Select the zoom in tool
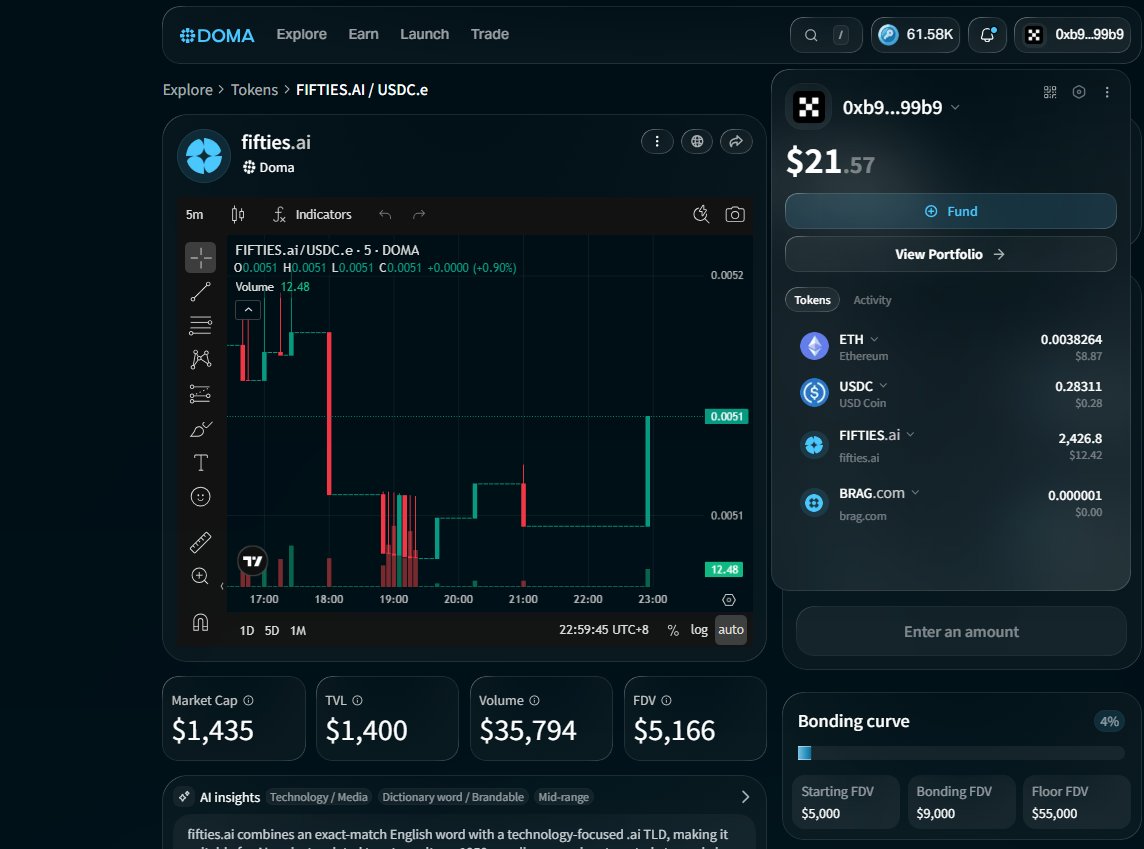Screen dimensions: 1144x849 (201, 576)
